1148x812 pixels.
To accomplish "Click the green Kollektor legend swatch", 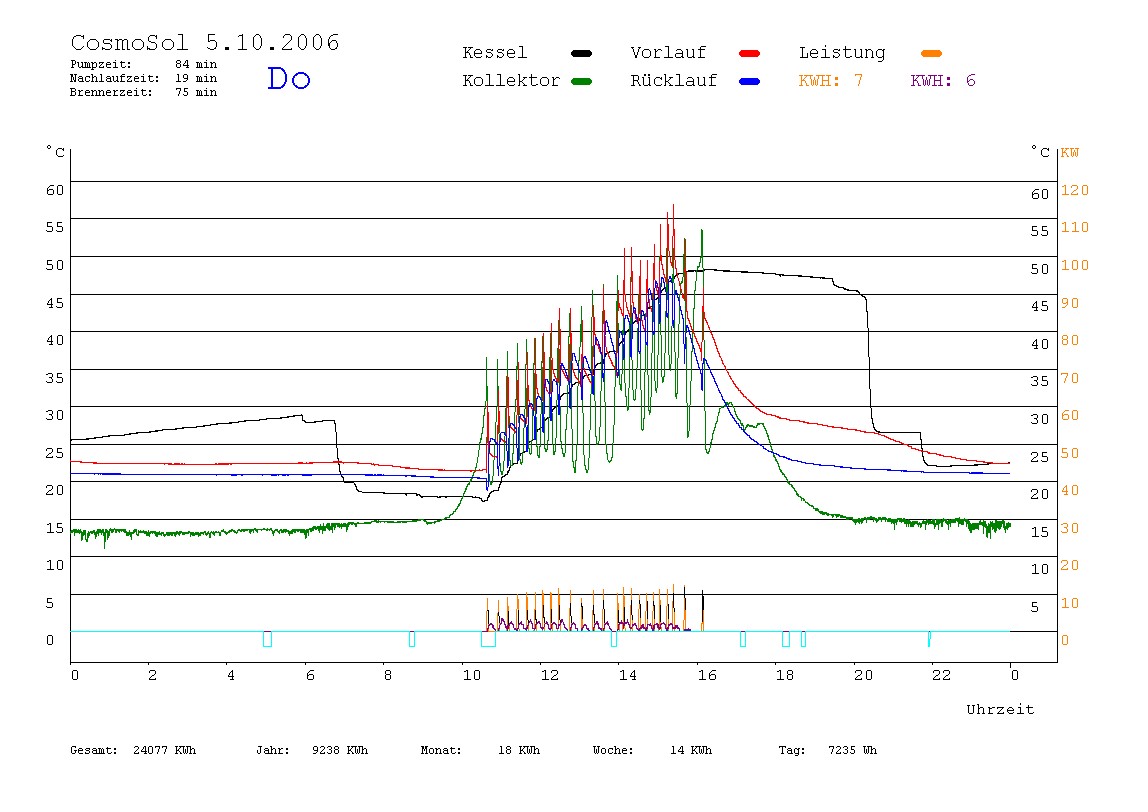I will (x=581, y=81).
